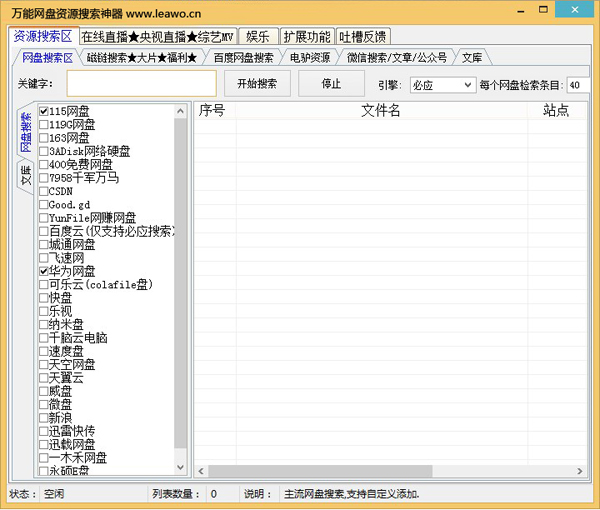Enable the 一木禾网盘 checkbox
Image resolution: width=600 pixels, height=510 pixels.
43,458
